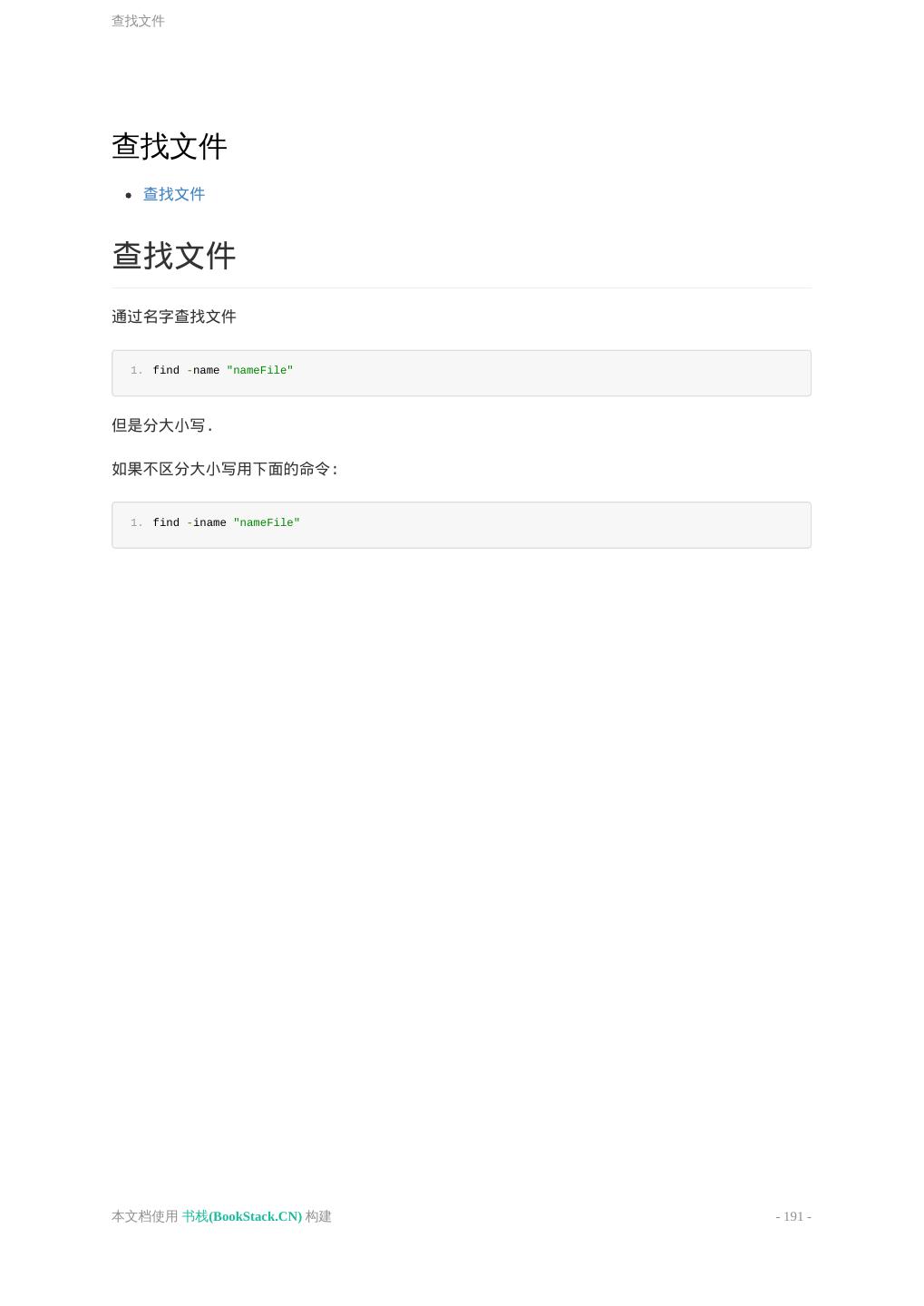This screenshot has width=924, height=1306.
Task: Click the -name option in first command
Action: click(203, 370)
